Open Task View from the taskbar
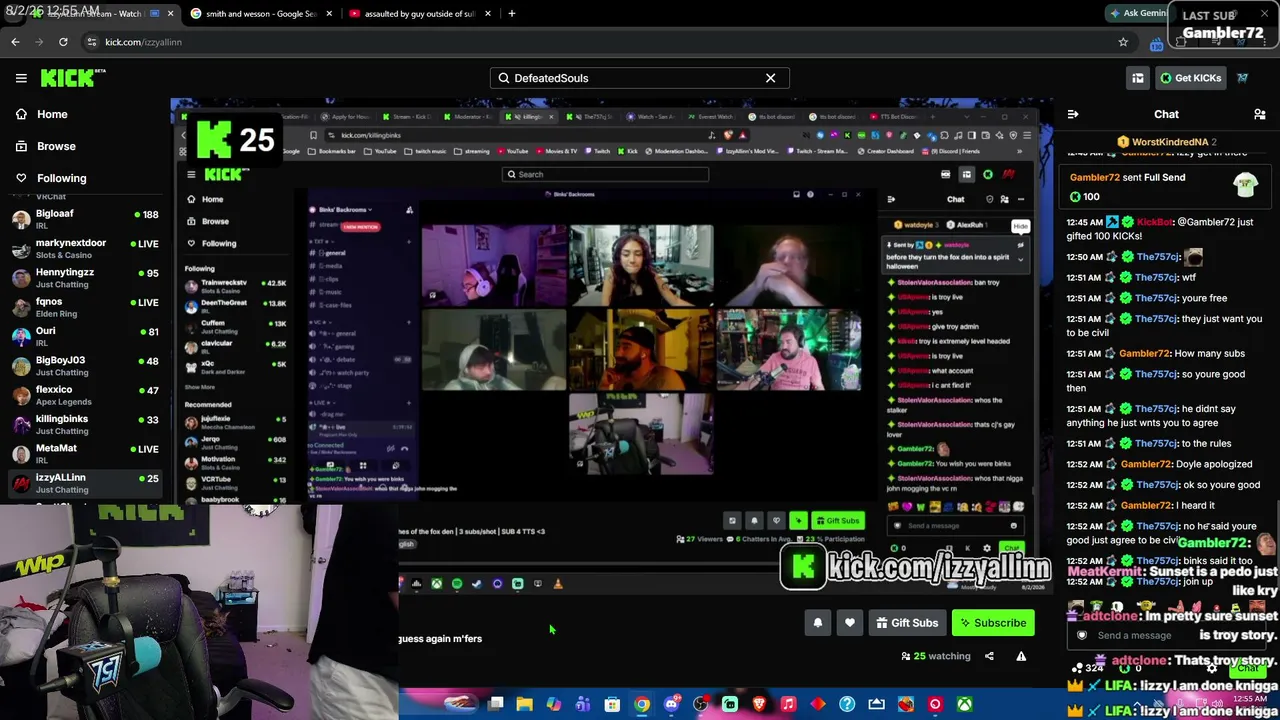The image size is (1280, 720). [x=495, y=705]
